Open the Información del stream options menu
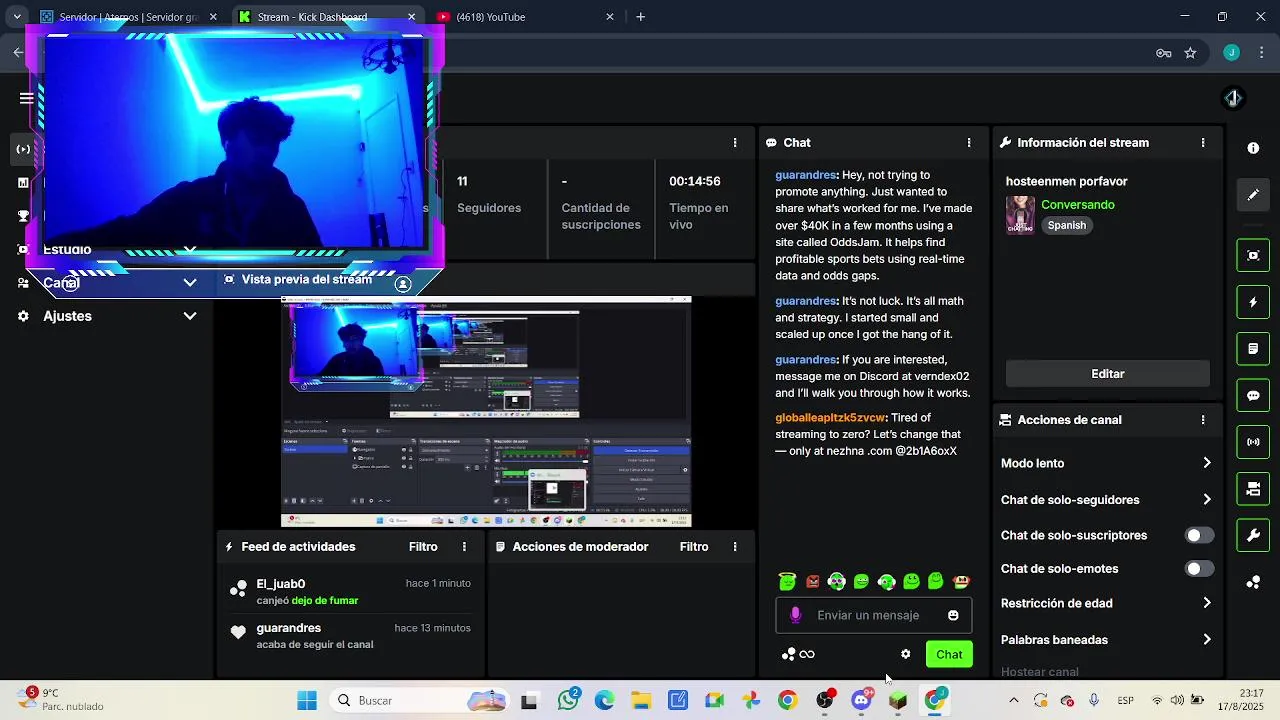The image size is (1280, 720). coord(1203,143)
